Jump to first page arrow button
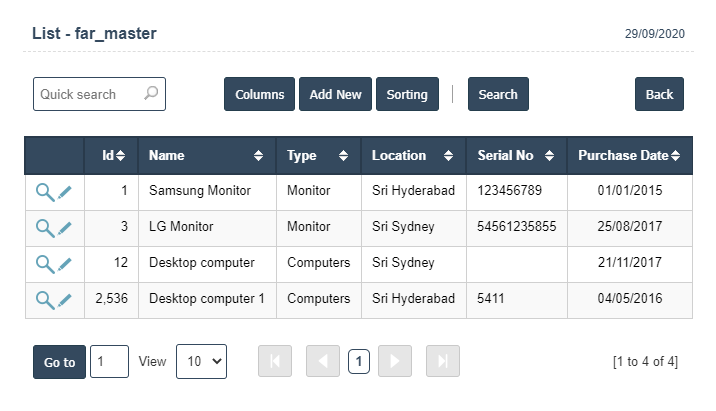Screen dimensions: 716x411 [275, 362]
